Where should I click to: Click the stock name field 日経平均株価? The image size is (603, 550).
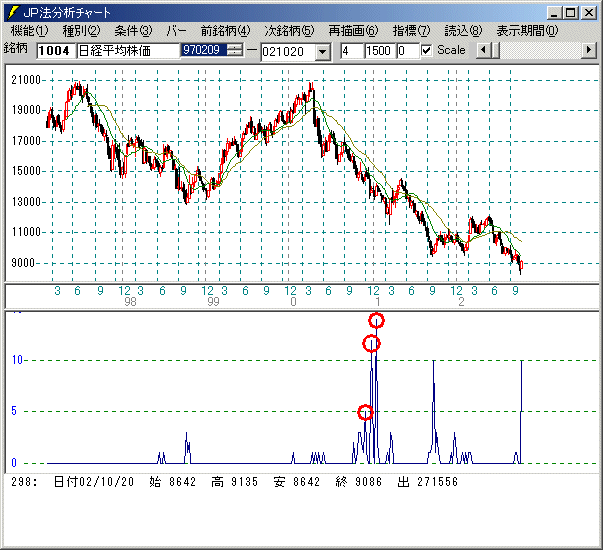(128, 50)
